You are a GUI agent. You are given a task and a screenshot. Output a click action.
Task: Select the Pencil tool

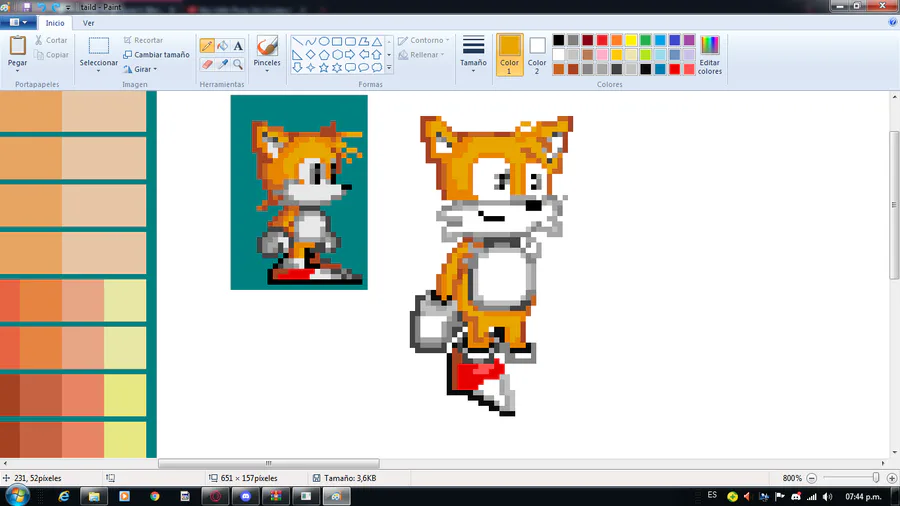(207, 46)
